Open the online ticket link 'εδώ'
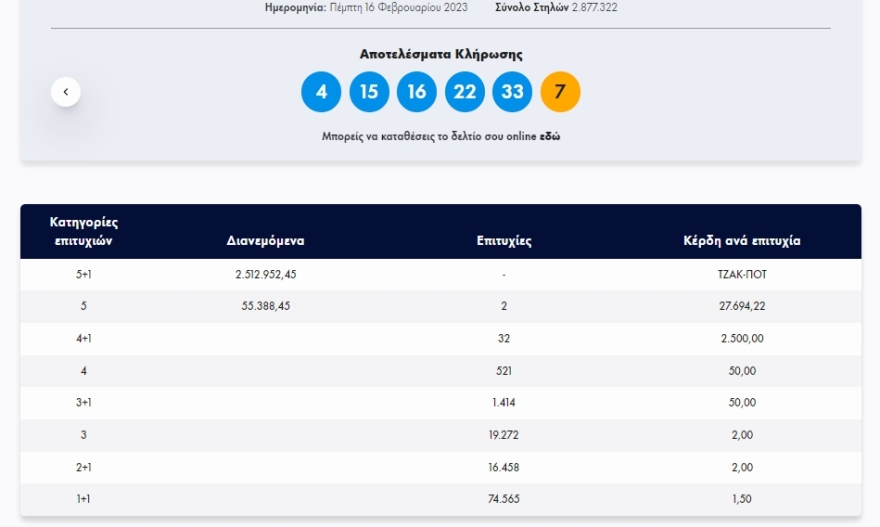The width and height of the screenshot is (880, 527). [x=550, y=136]
